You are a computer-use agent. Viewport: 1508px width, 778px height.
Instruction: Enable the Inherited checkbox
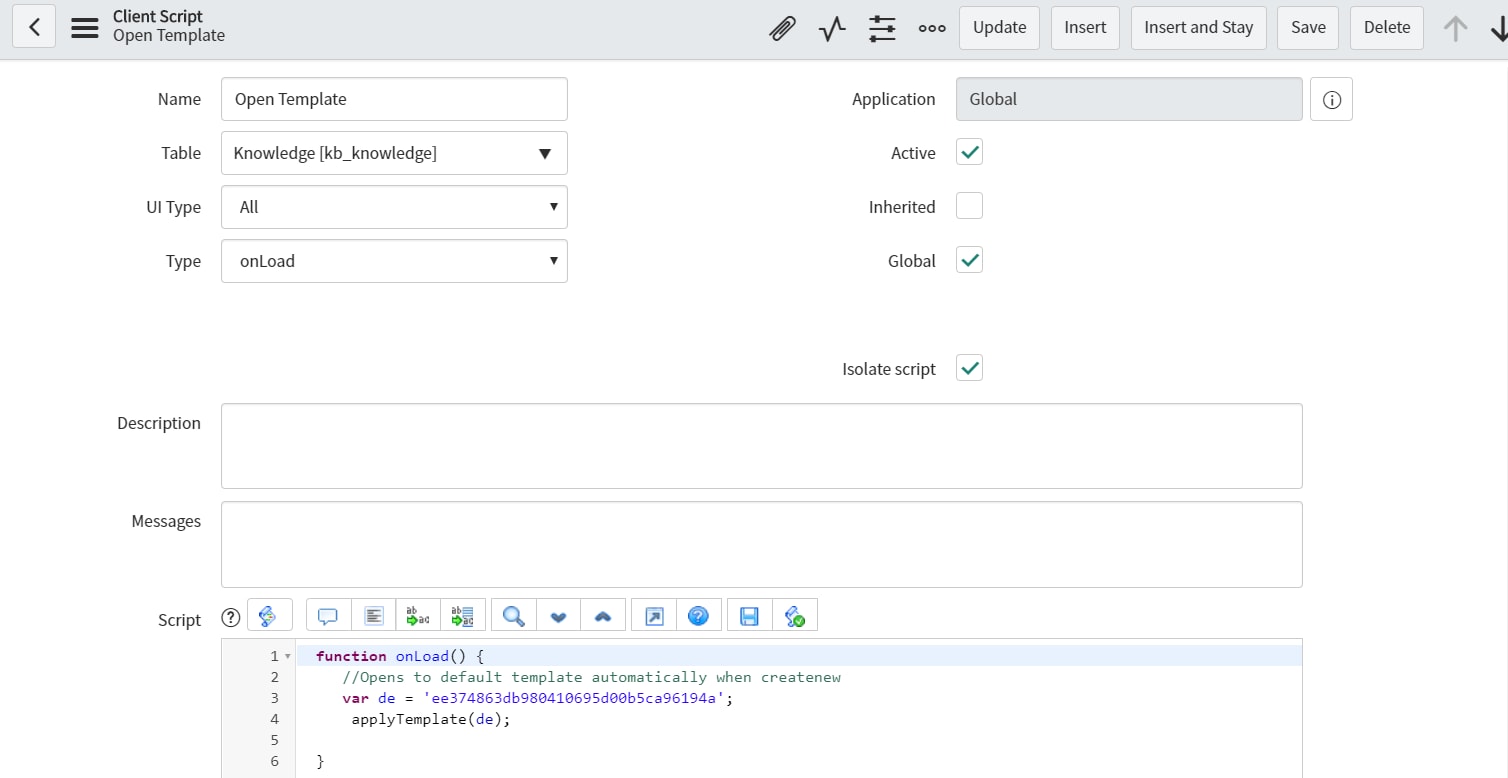969,206
